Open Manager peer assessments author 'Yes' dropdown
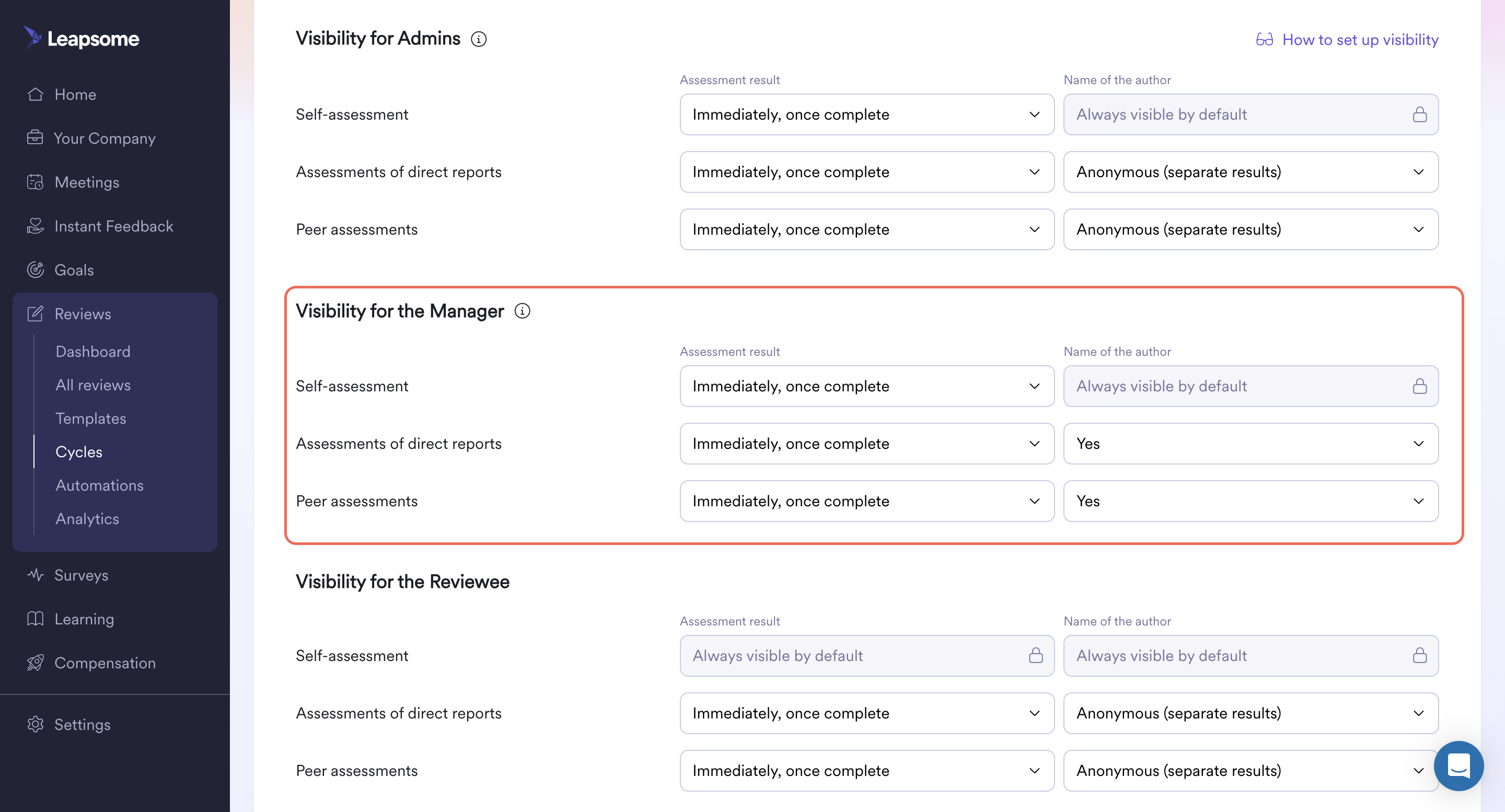Viewport: 1505px width, 812px height. (x=1251, y=501)
